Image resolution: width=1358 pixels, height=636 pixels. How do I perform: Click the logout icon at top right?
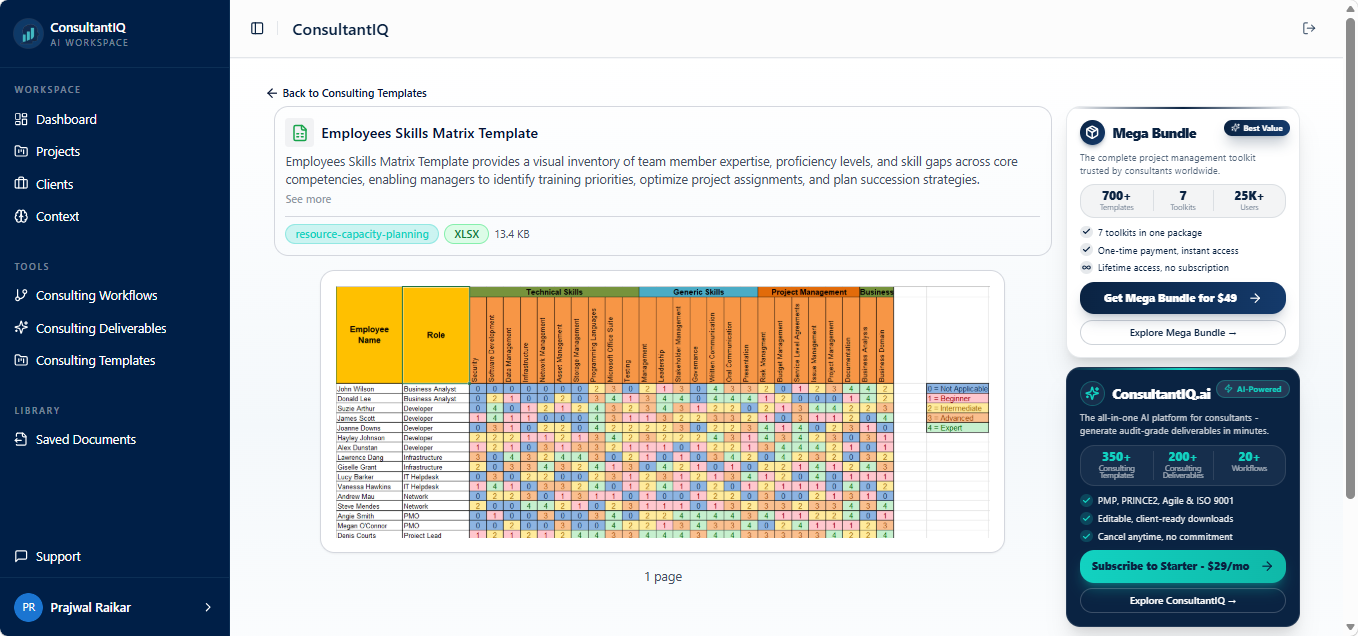(1309, 28)
